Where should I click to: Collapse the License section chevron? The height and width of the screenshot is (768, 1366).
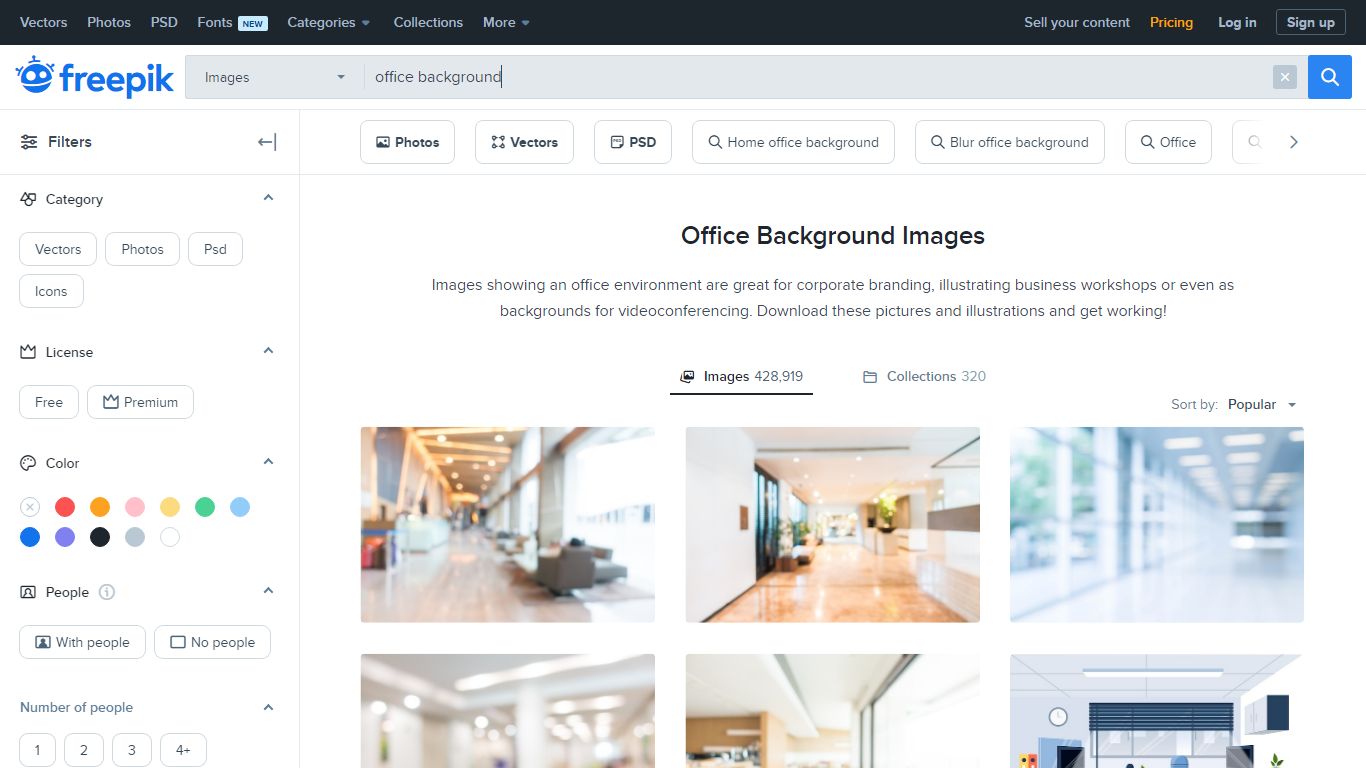pyautogui.click(x=268, y=351)
